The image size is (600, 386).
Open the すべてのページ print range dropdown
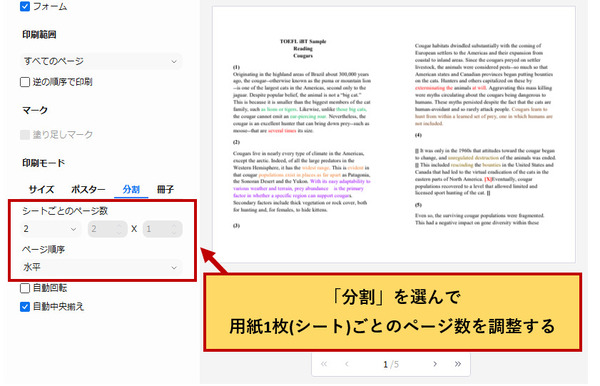[101, 61]
